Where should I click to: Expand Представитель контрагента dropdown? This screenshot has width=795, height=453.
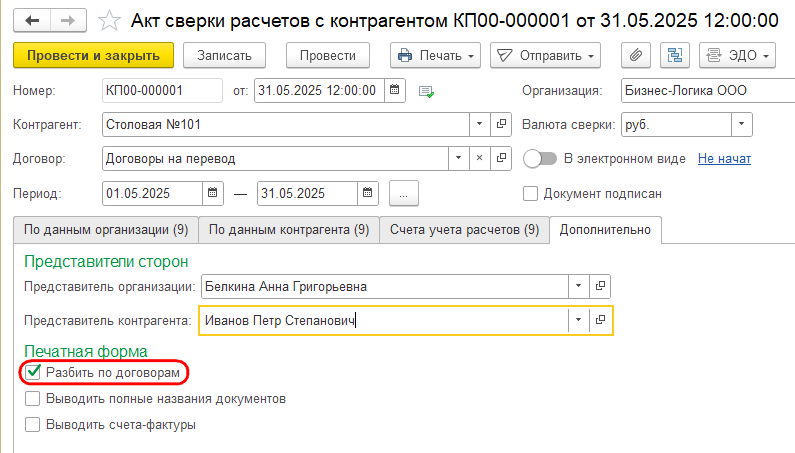pyautogui.click(x=578, y=320)
